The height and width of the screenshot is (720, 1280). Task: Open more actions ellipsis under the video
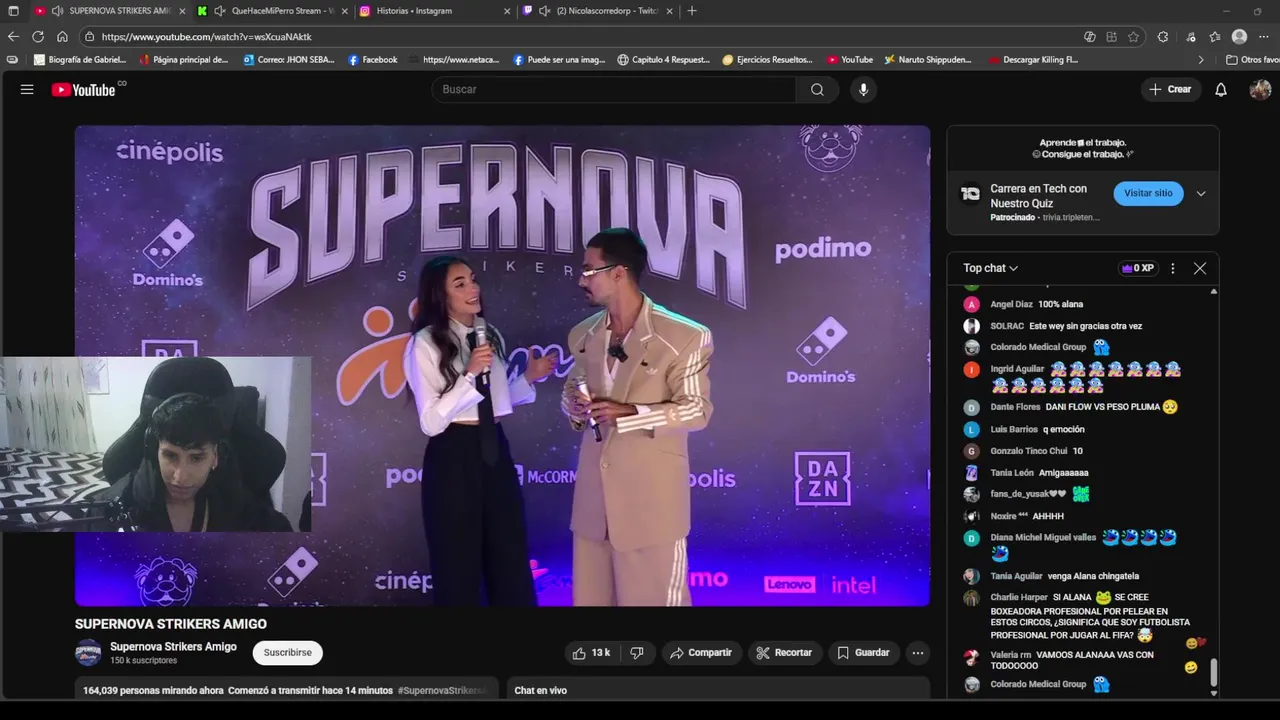917,653
